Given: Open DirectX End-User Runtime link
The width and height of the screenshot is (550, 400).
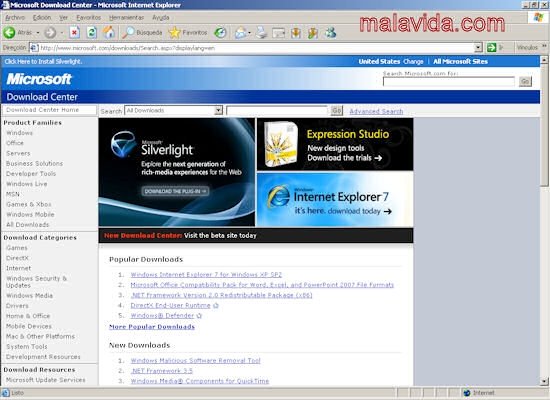Looking at the screenshot, I should coord(170,305).
